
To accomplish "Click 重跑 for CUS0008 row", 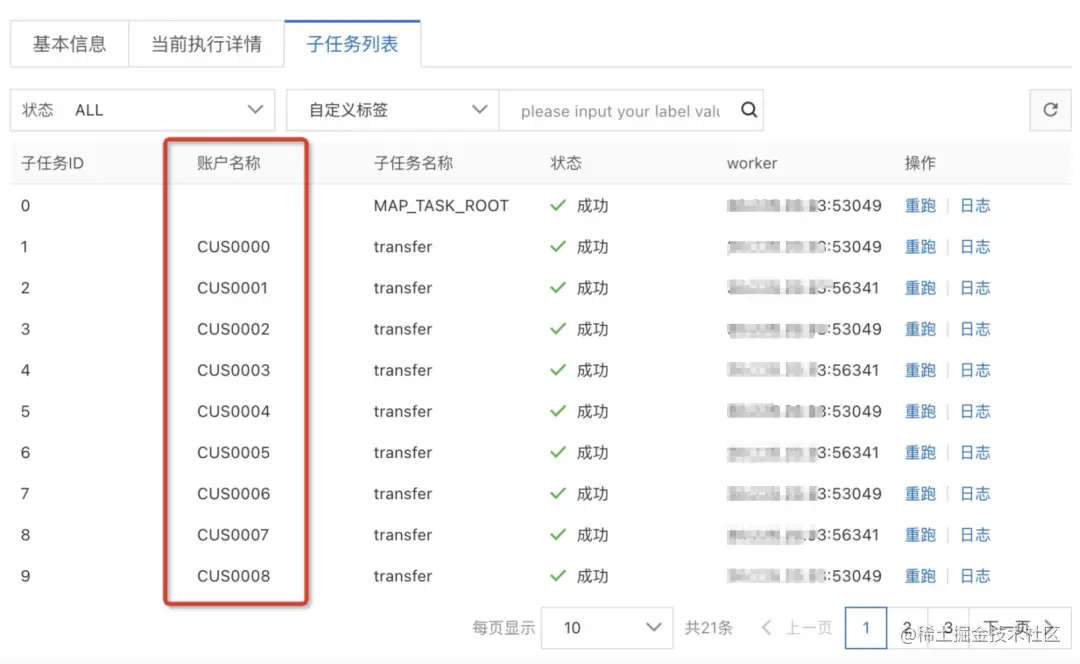I will tap(920, 576).
